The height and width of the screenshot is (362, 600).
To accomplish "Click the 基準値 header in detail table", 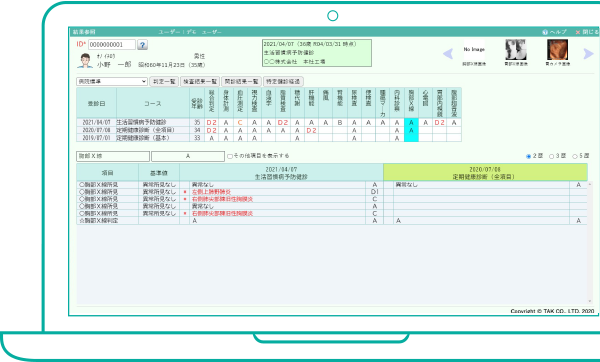I will click(159, 173).
